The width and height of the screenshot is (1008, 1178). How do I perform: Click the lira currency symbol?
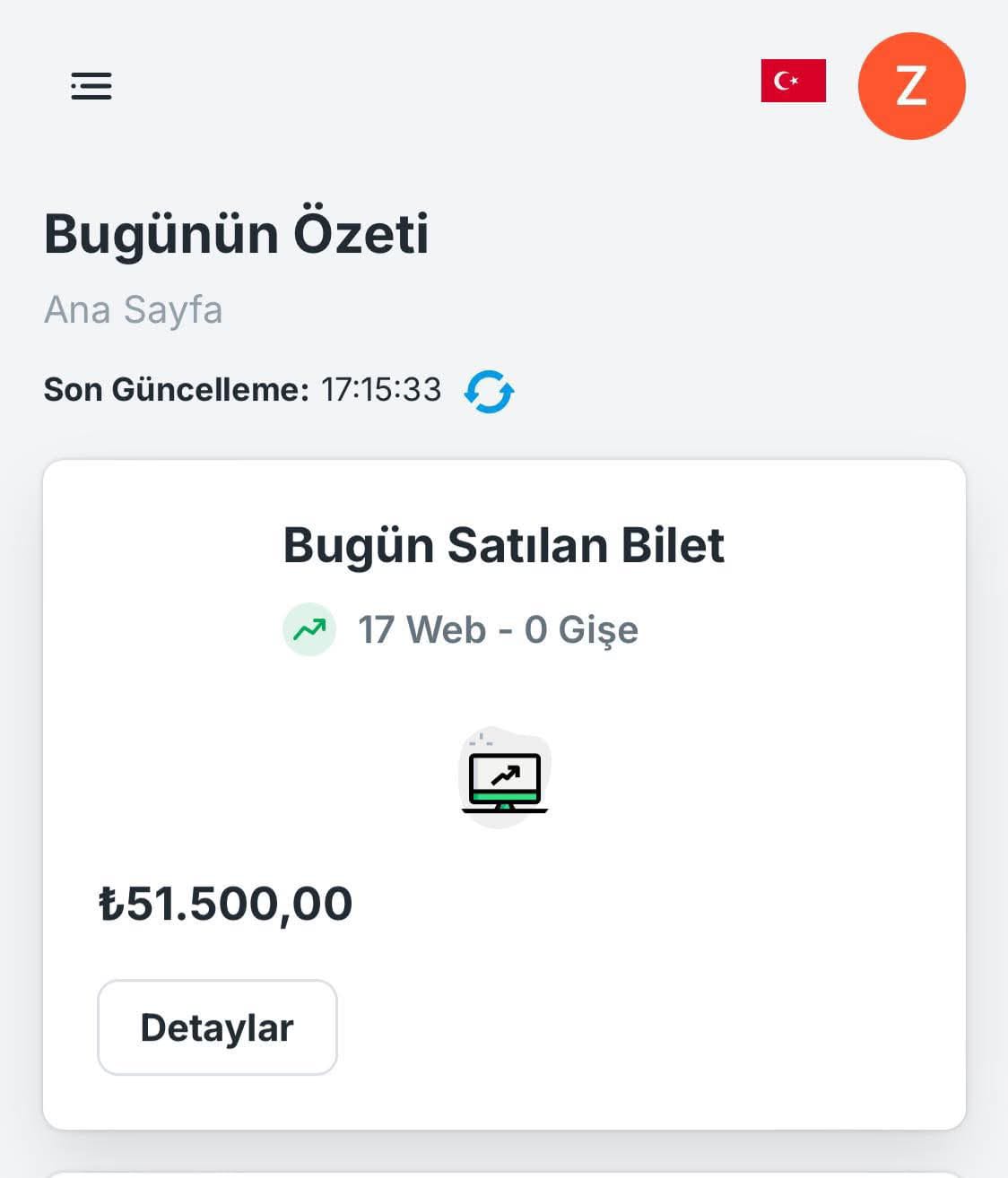(x=111, y=904)
